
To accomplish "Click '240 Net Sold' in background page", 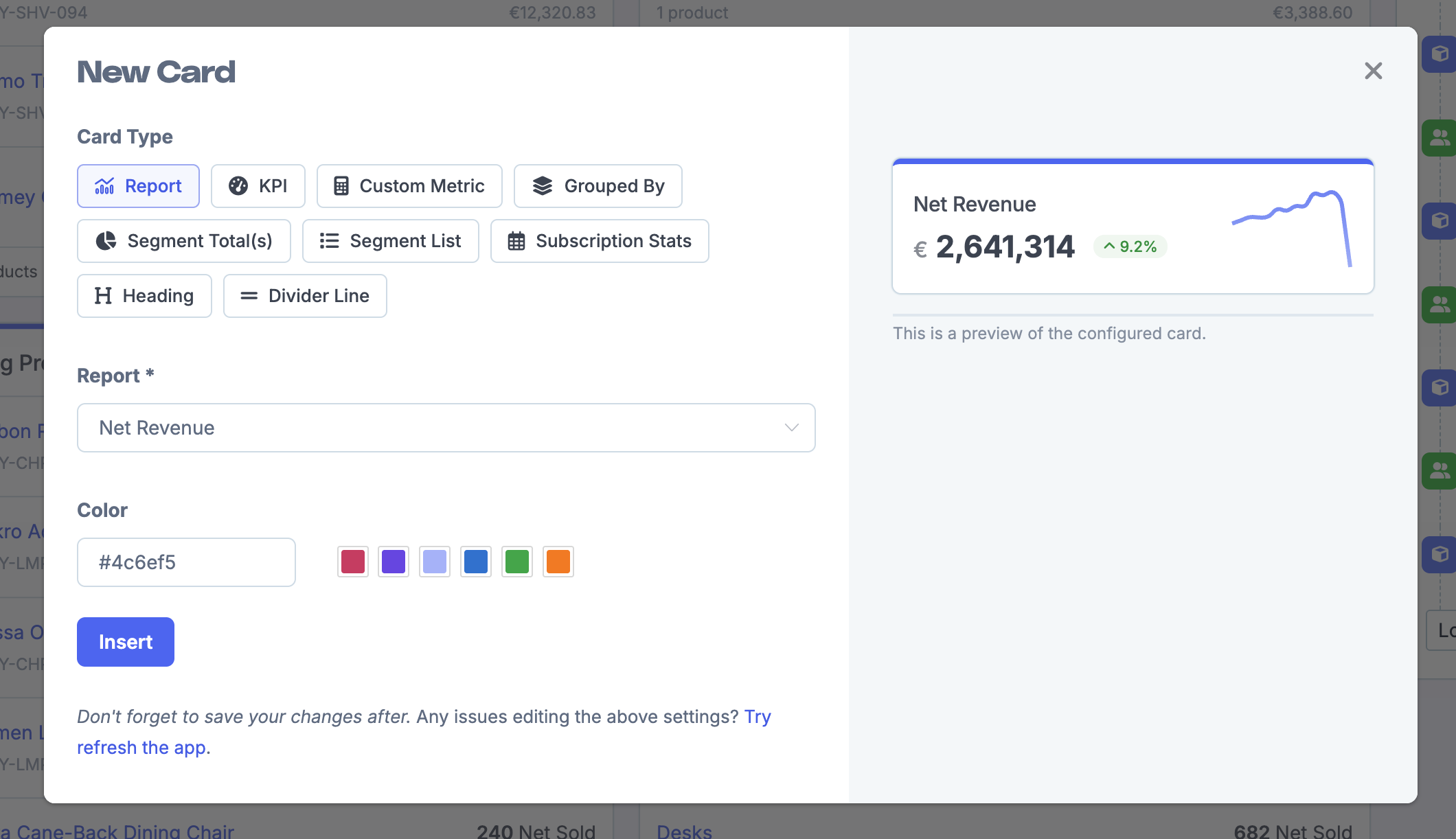I will pyautogui.click(x=536, y=831).
